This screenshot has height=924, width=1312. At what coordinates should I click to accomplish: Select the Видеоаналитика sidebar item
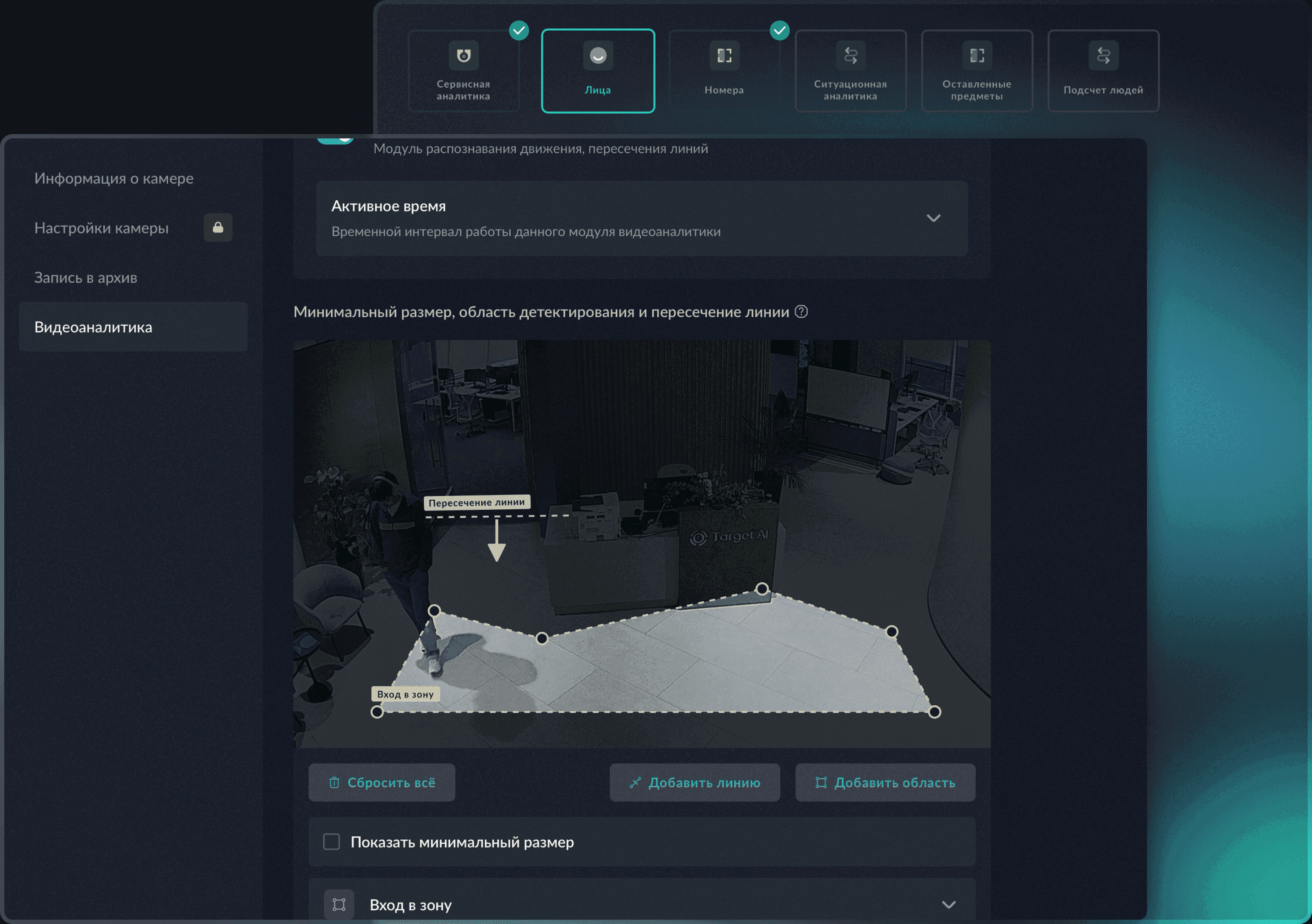click(x=93, y=327)
